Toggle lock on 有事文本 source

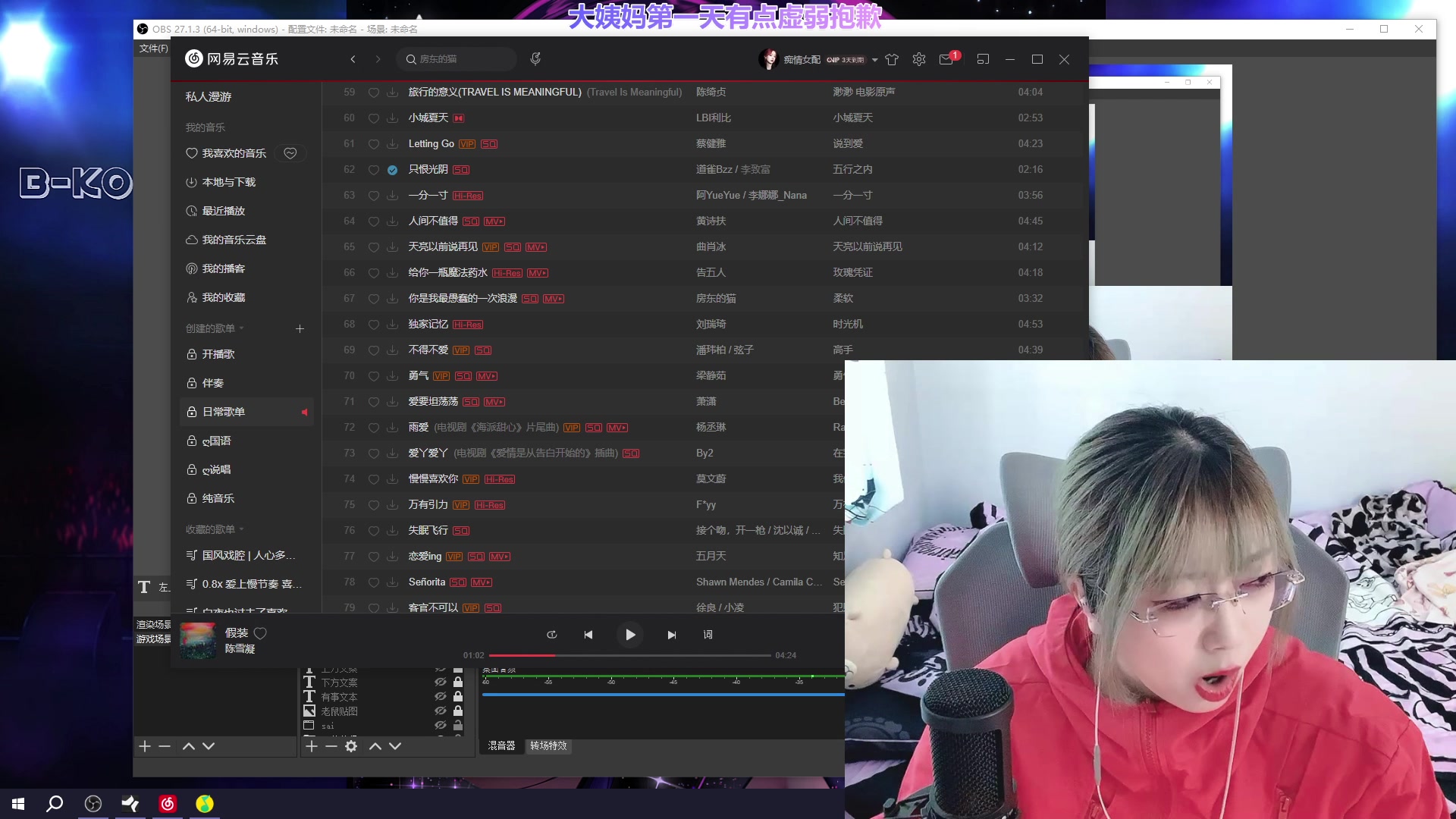(x=458, y=697)
